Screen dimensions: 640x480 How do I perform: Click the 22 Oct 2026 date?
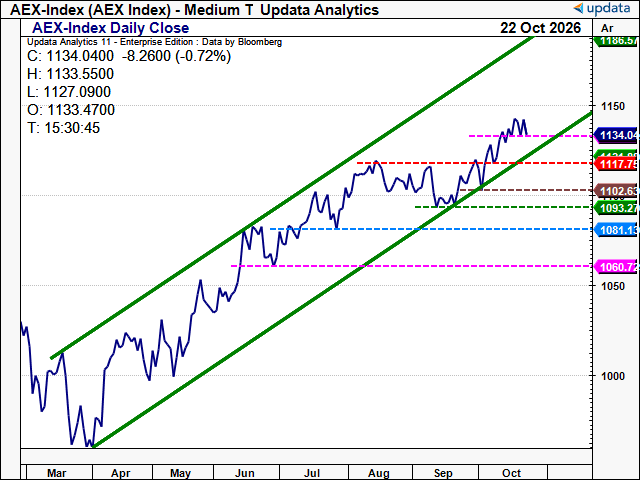click(540, 28)
